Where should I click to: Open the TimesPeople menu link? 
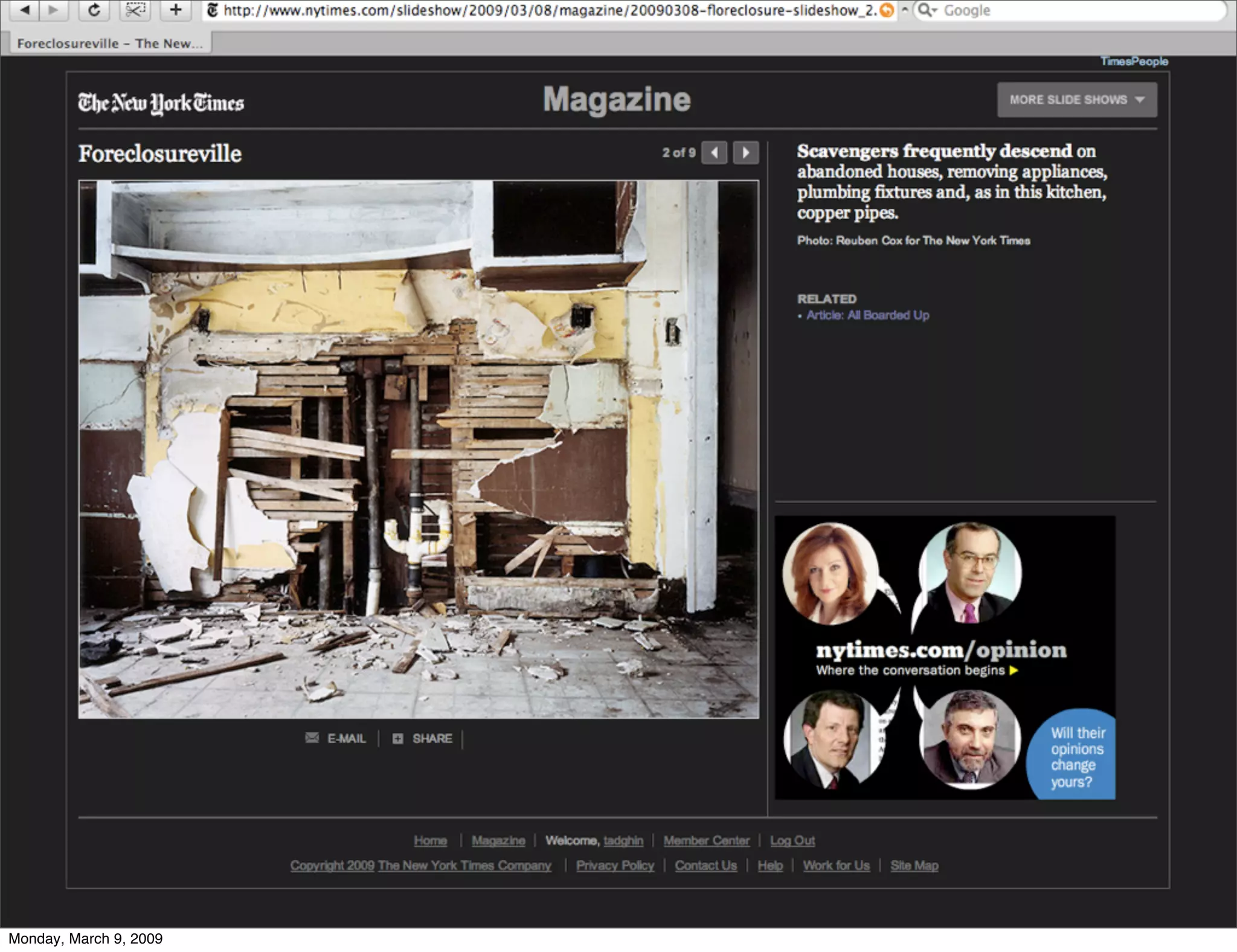click(x=1134, y=61)
